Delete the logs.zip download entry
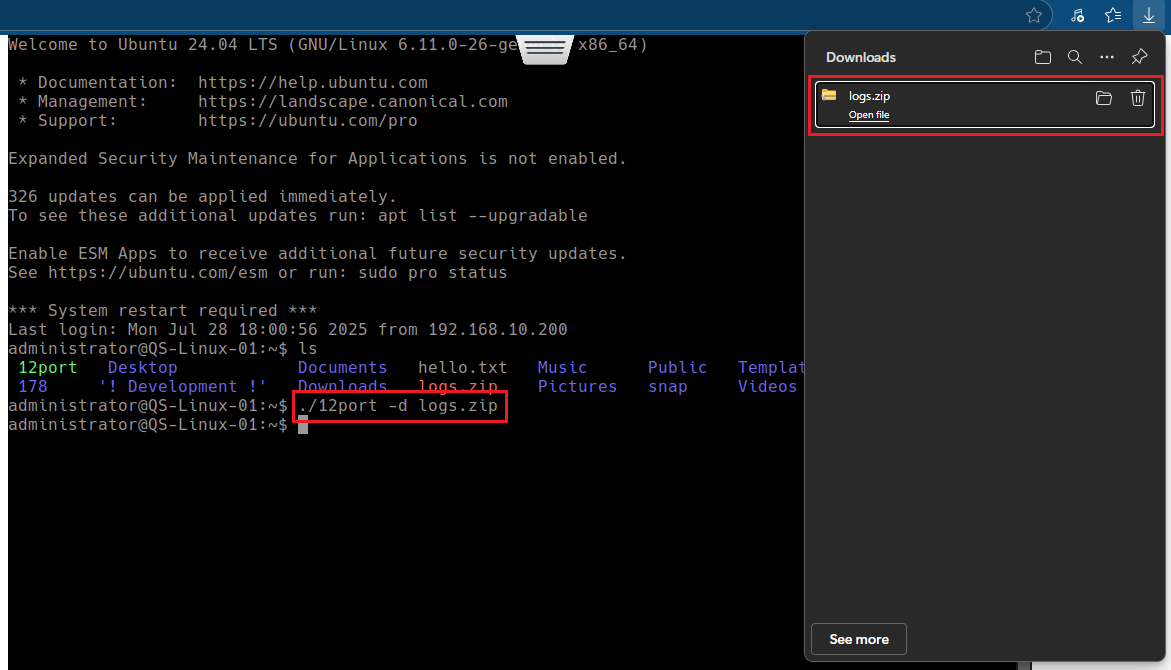The height and width of the screenshot is (670, 1171). (1137, 98)
